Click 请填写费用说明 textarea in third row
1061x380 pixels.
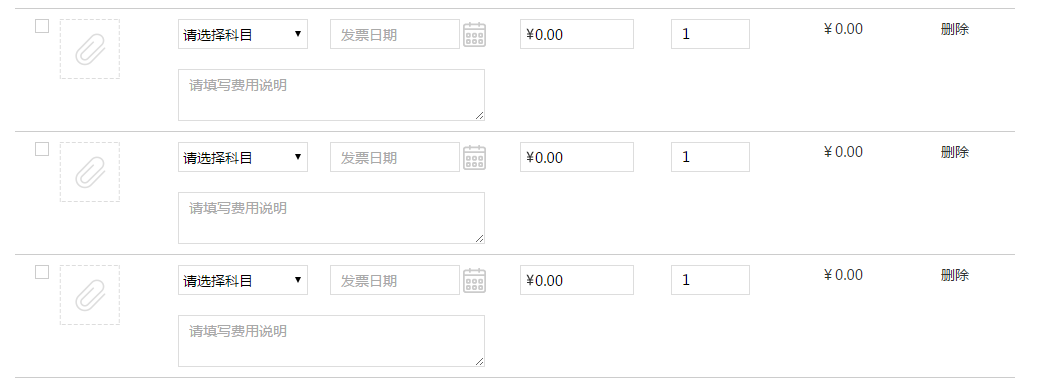pyautogui.click(x=332, y=341)
